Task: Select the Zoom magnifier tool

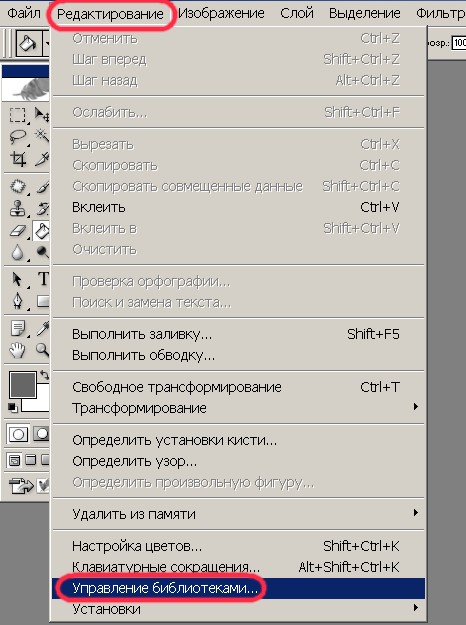Action: click(x=42, y=350)
